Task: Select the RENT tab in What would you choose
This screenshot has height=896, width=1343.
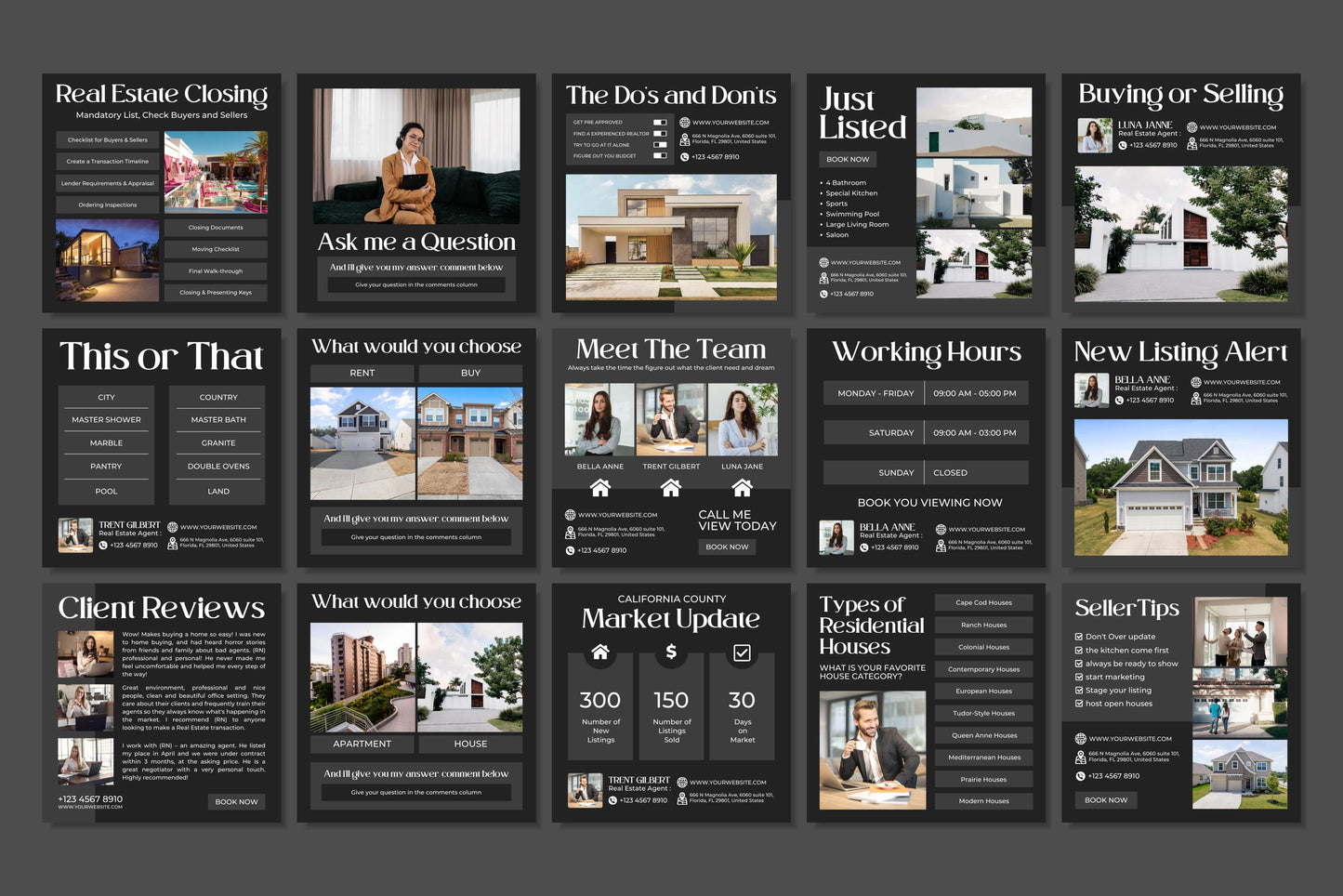Action: pyautogui.click(x=362, y=373)
